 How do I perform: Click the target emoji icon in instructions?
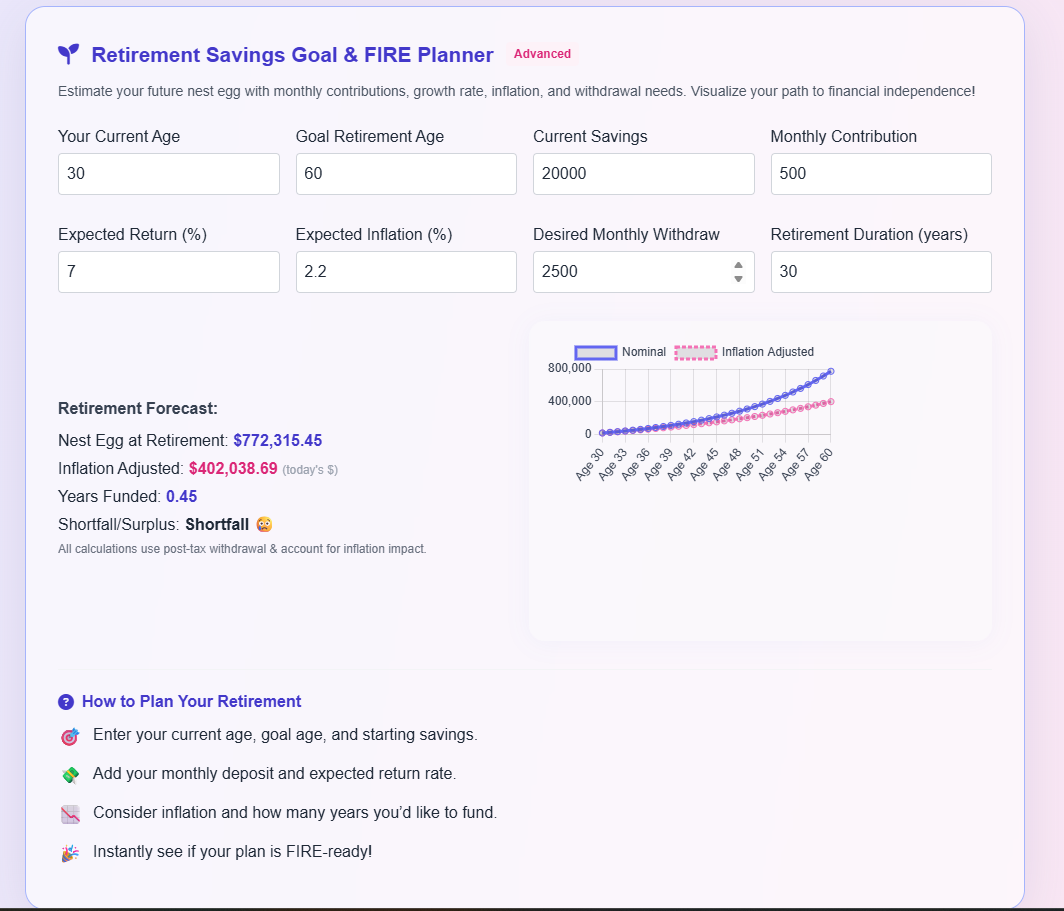click(x=69, y=737)
